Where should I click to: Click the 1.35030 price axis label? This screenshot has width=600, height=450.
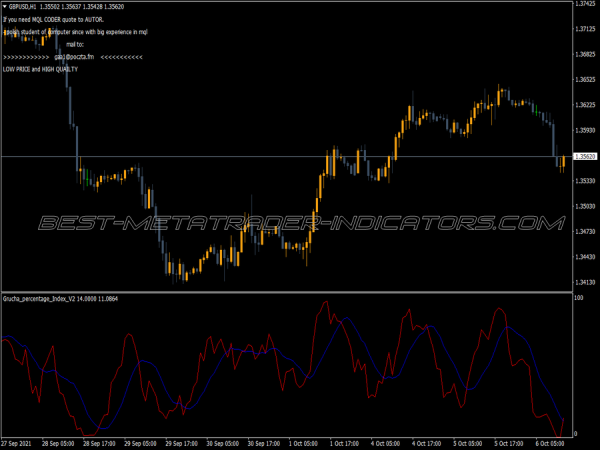click(x=585, y=206)
